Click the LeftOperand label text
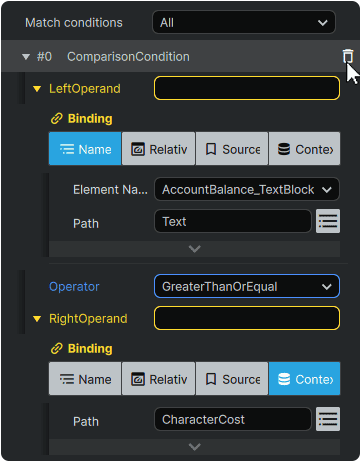The image size is (361, 462). click(85, 89)
